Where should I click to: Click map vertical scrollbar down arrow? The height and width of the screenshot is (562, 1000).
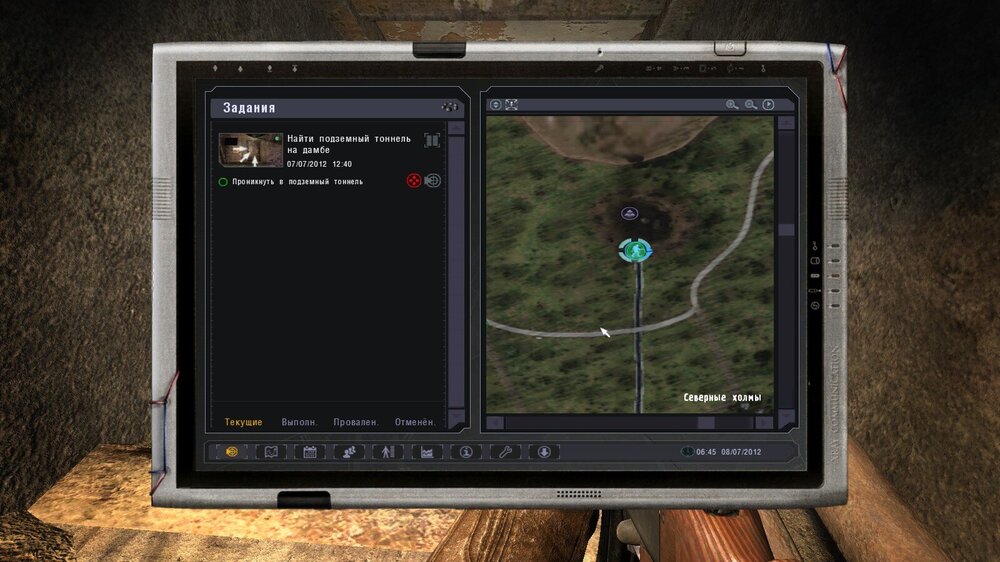(786, 417)
